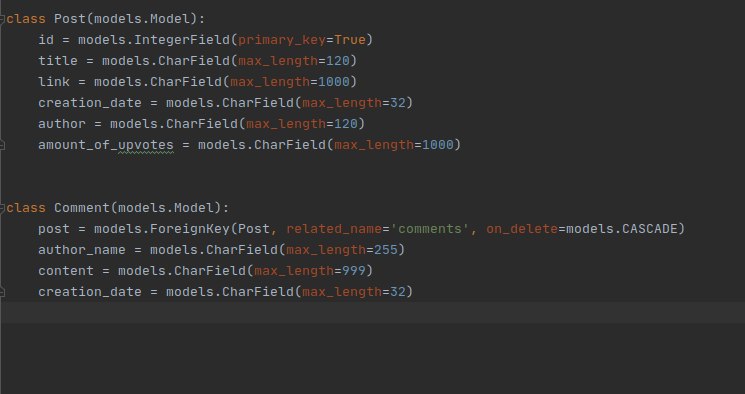The height and width of the screenshot is (394, 745).
Task: Click the value 255 on the author_name line
Action: point(386,250)
